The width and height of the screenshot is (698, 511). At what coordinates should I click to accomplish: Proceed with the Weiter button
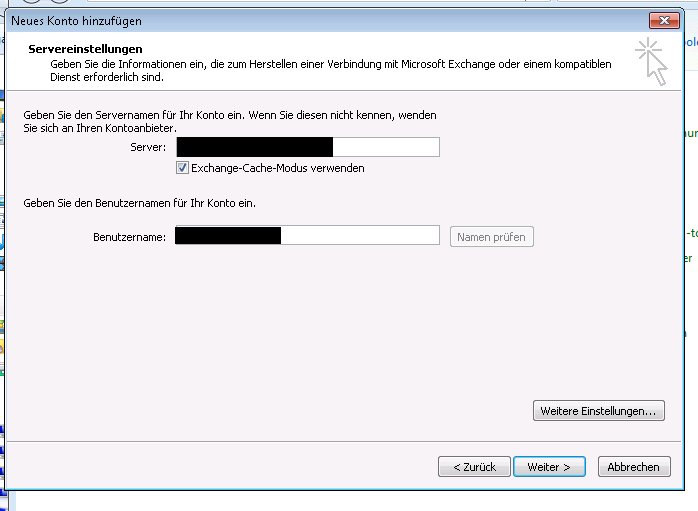click(549, 466)
